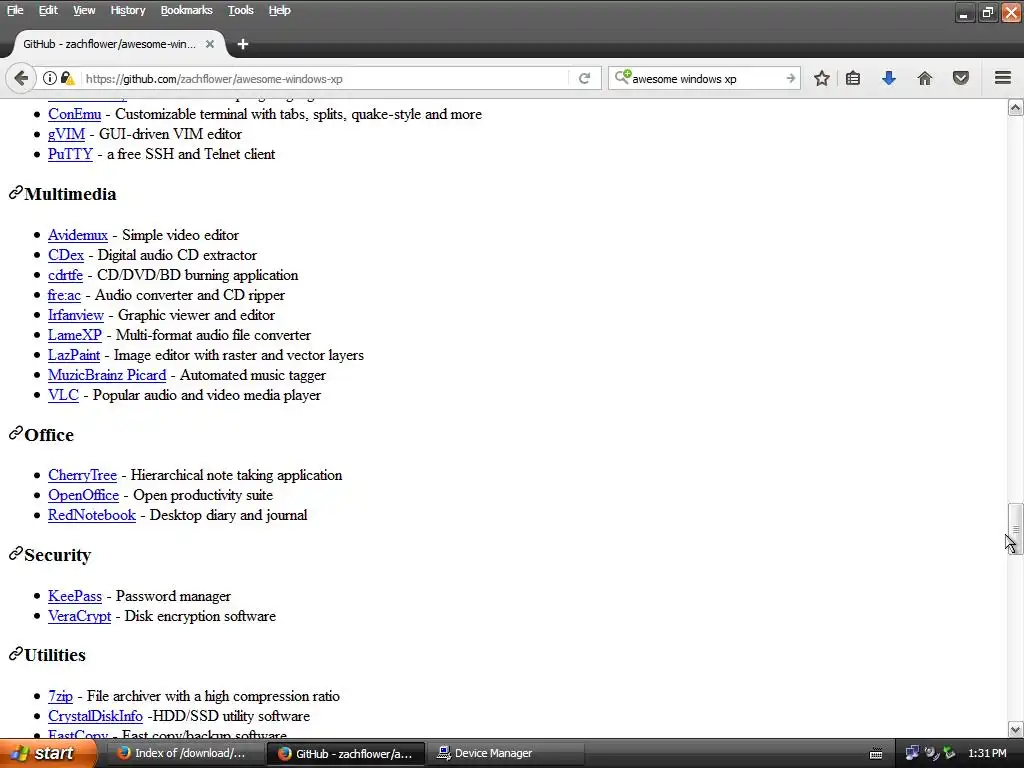Open a new tab with plus icon
1024x768 pixels.
[243, 44]
